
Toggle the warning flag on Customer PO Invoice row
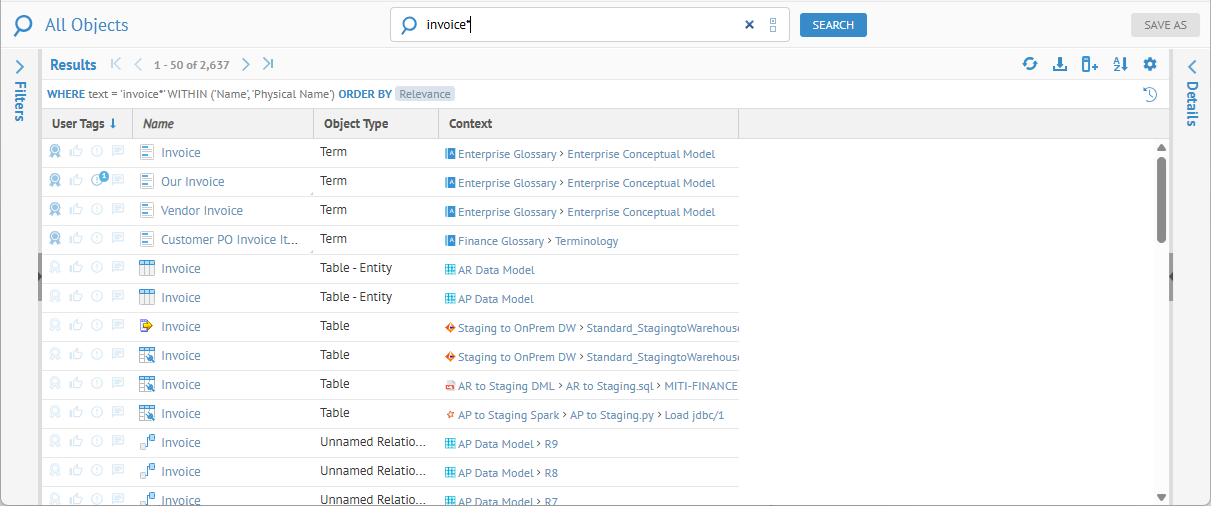click(x=97, y=239)
